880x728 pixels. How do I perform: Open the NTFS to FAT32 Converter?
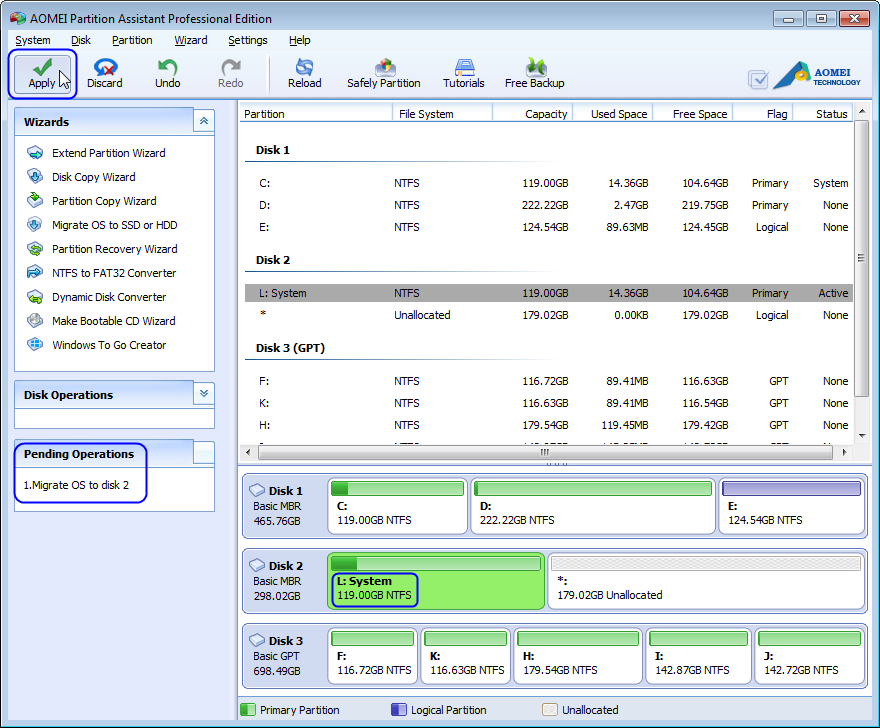pyautogui.click(x=113, y=273)
